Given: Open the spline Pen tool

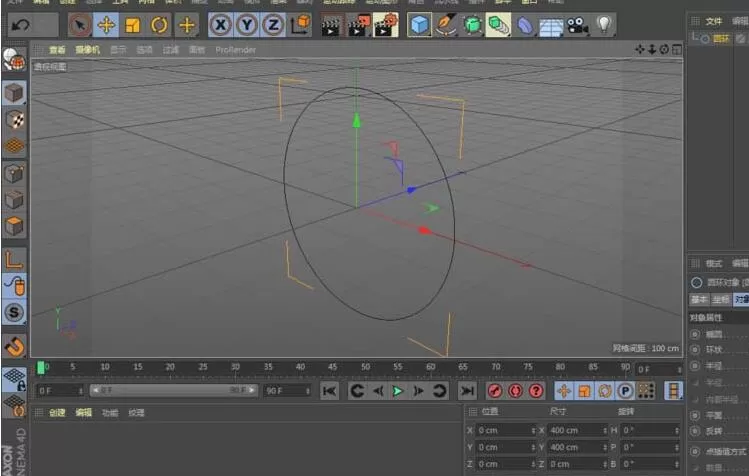Looking at the screenshot, I should click(x=446, y=25).
